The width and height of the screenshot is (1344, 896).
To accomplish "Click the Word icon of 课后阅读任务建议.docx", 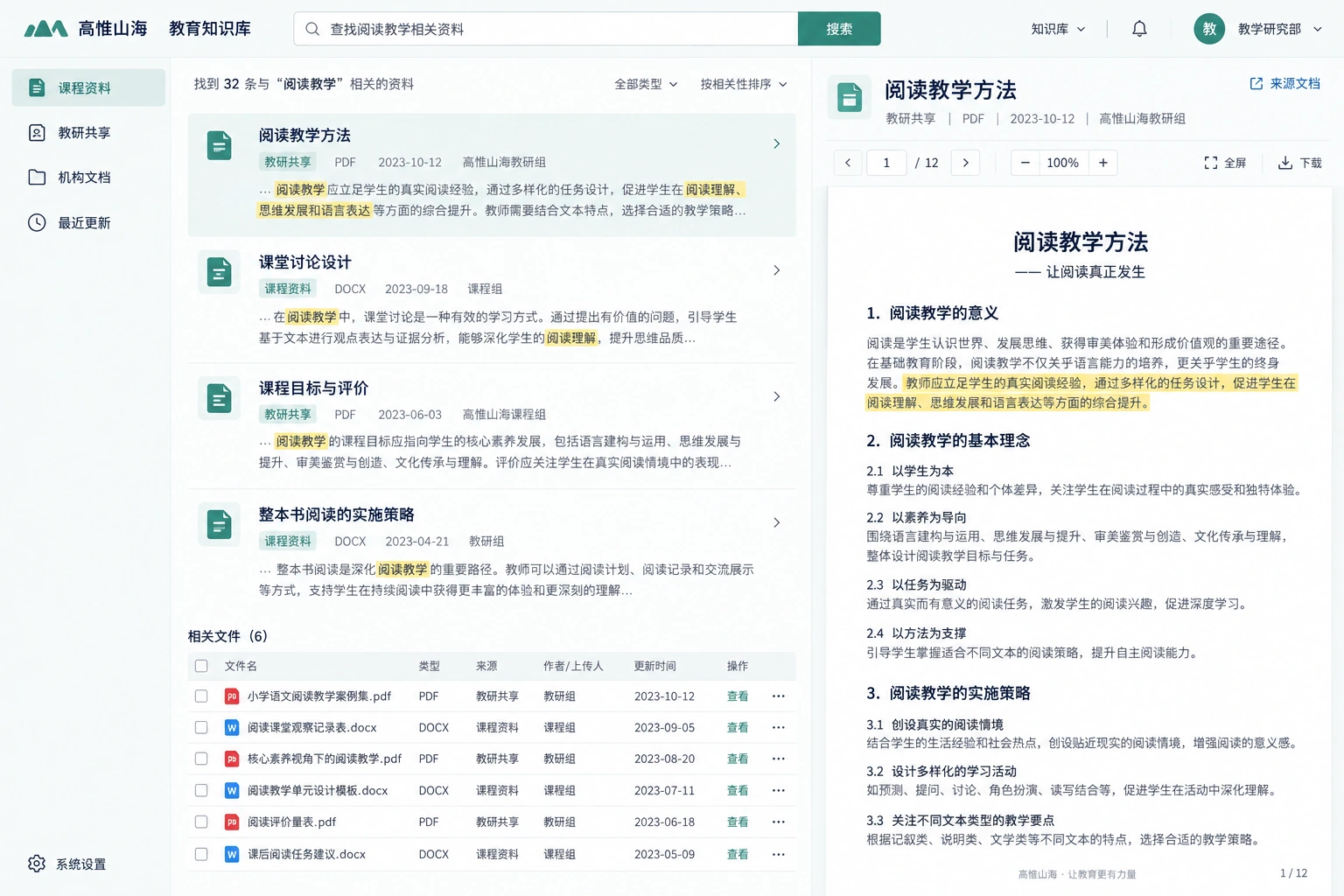I will (x=232, y=854).
